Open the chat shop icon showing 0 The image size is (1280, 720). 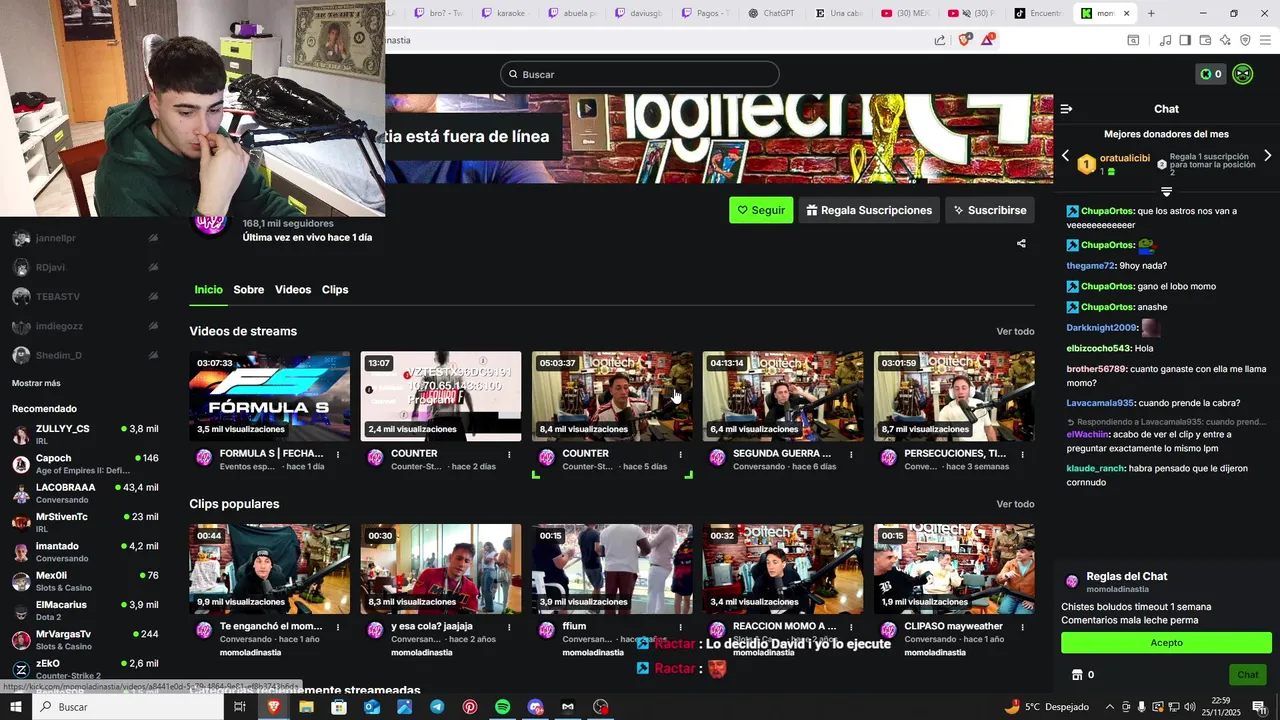[1083, 675]
